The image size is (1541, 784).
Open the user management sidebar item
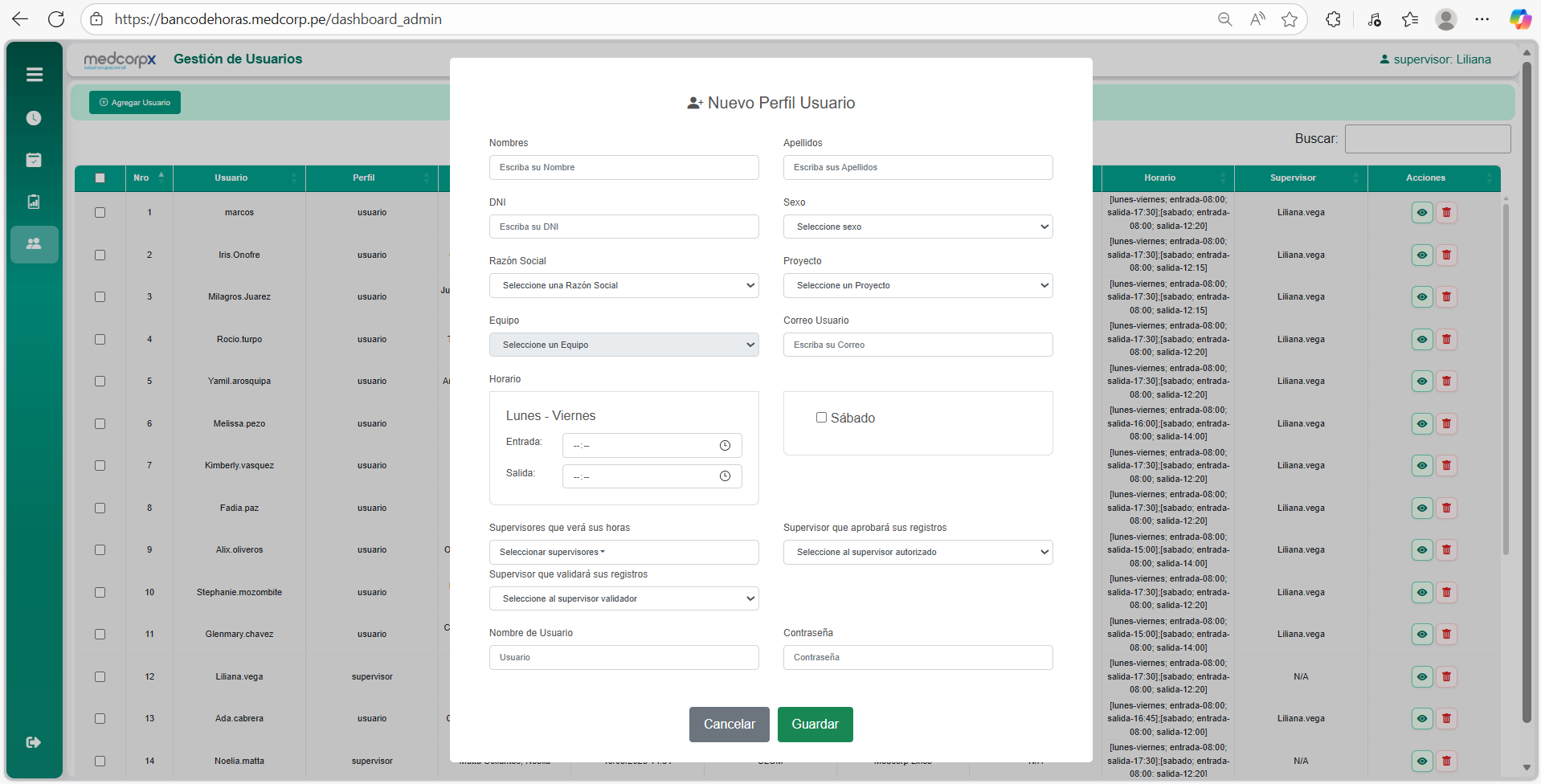(x=34, y=243)
